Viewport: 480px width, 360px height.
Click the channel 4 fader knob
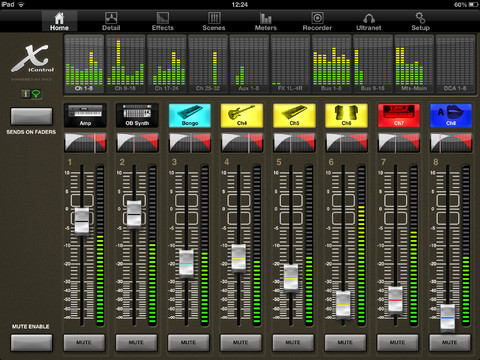click(239, 258)
